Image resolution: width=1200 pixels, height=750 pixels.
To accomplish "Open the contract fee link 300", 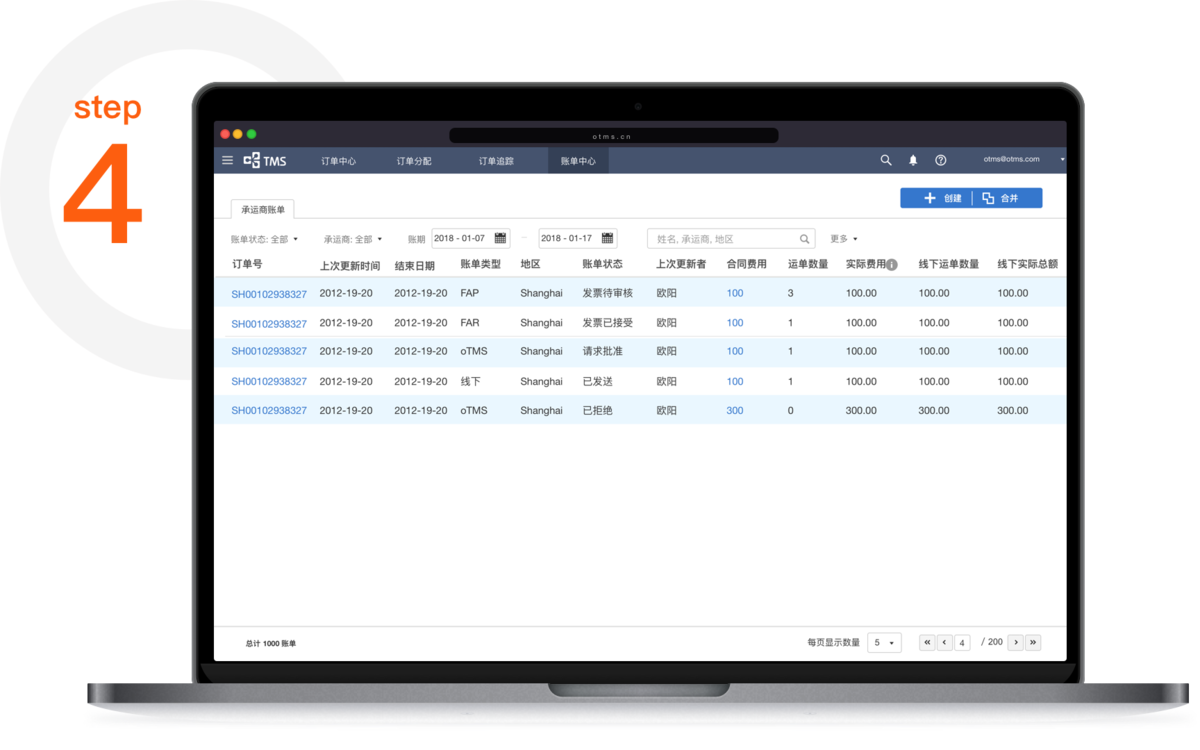I will [735, 411].
